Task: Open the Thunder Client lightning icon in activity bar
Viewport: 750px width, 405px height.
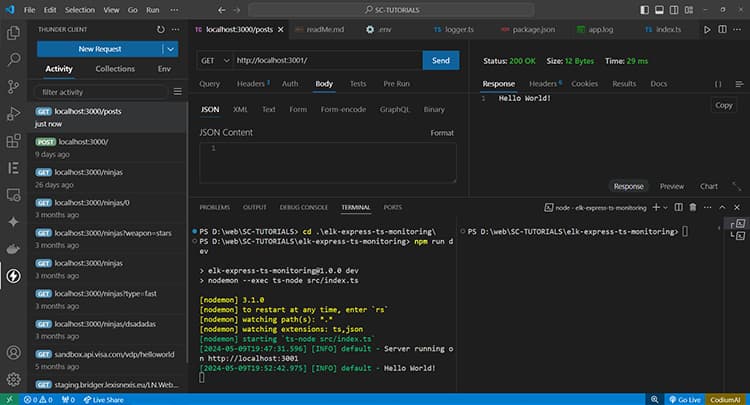Action: click(14, 275)
